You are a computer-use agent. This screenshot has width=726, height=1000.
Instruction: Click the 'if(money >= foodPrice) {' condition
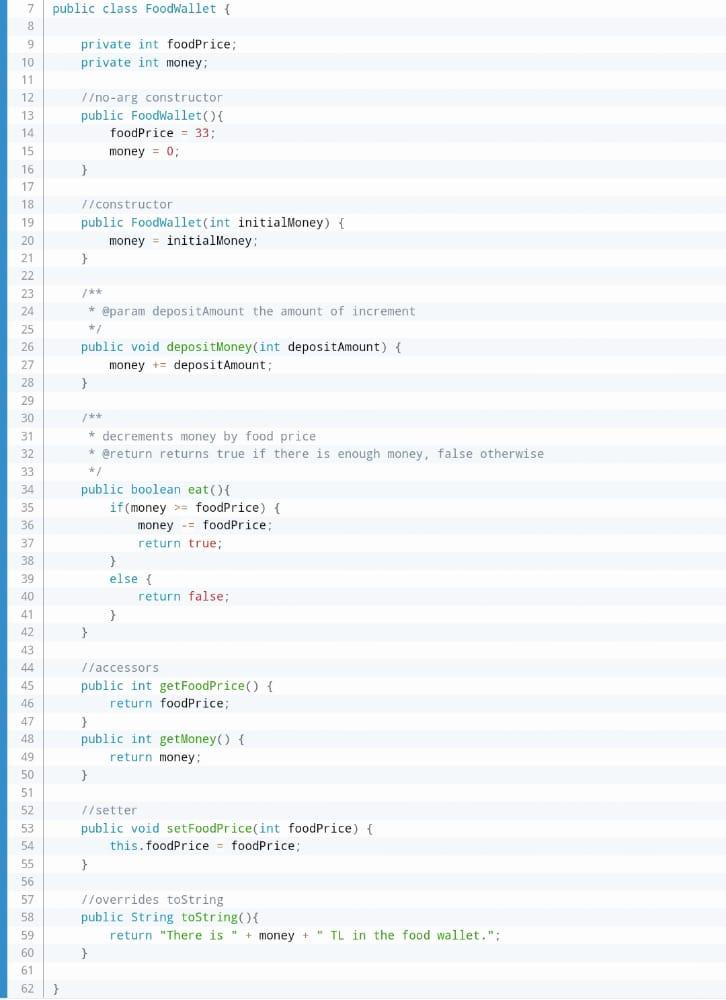point(195,508)
